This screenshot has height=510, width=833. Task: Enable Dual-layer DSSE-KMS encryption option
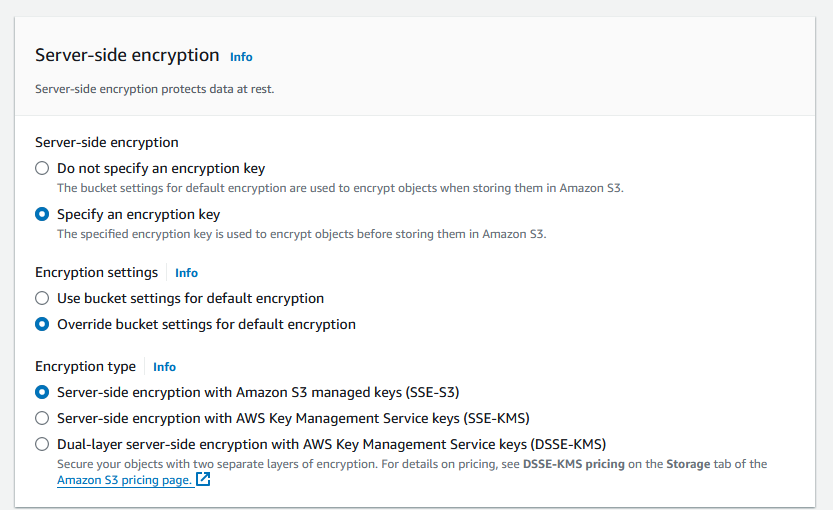coord(42,444)
